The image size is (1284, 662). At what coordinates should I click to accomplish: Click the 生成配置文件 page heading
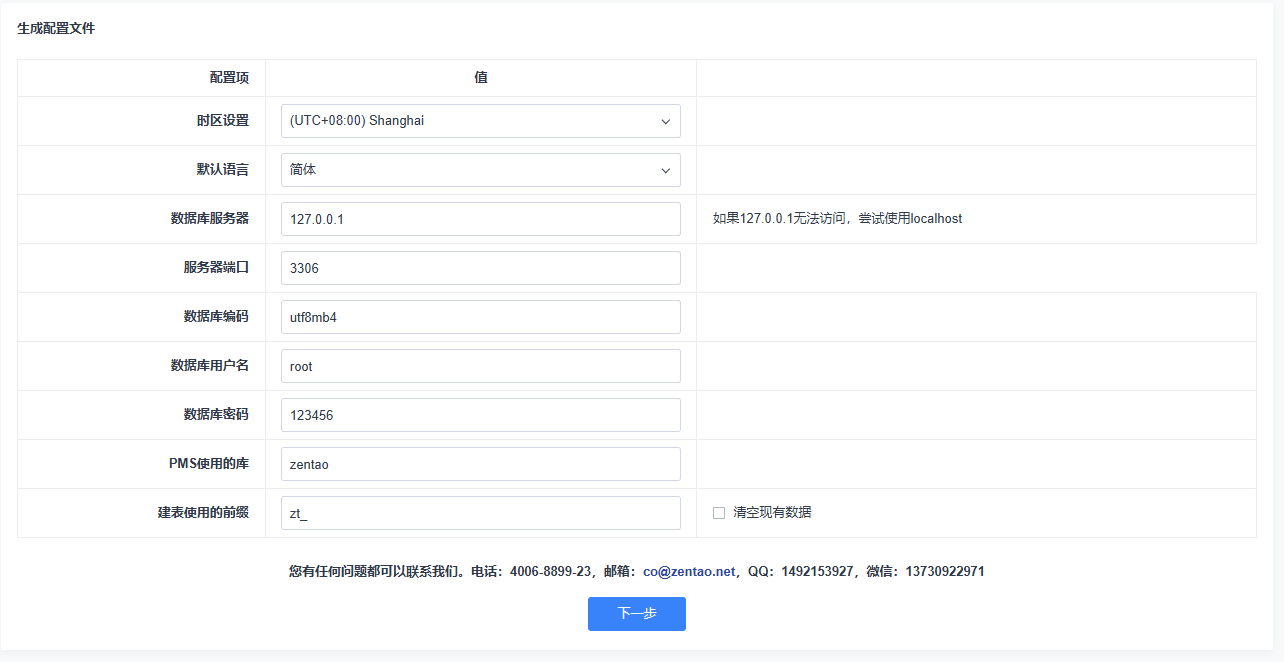(56, 29)
